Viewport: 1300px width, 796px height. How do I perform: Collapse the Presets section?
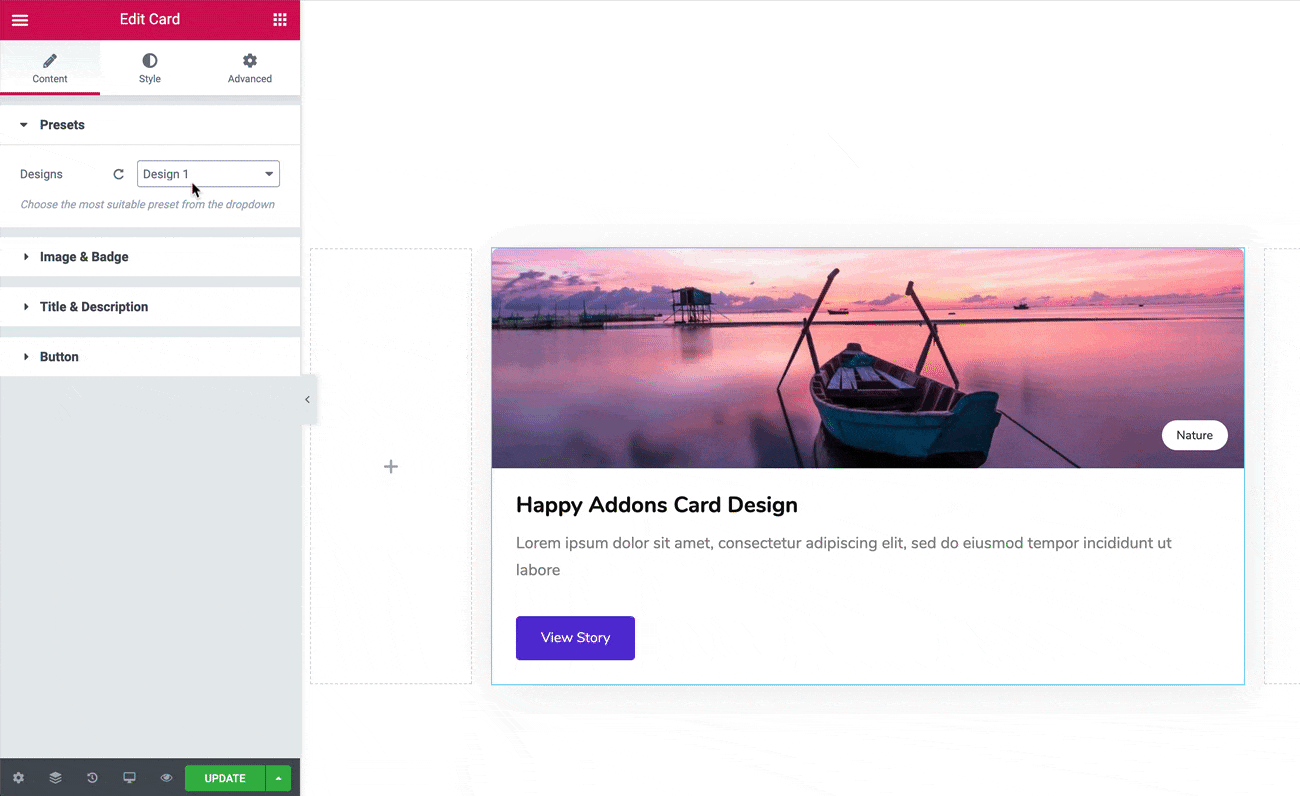63,124
